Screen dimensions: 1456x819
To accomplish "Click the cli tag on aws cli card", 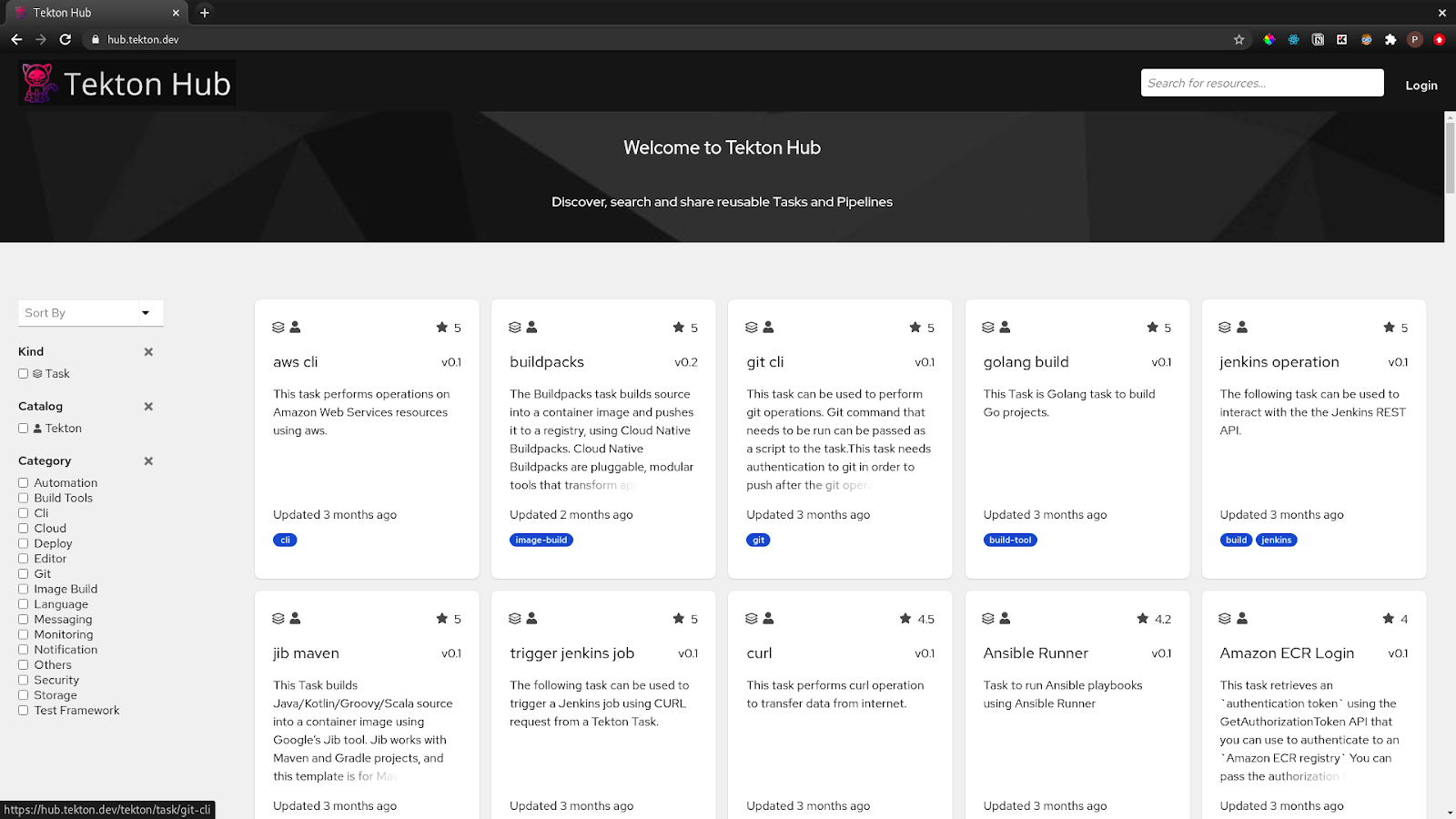I will coord(285,540).
